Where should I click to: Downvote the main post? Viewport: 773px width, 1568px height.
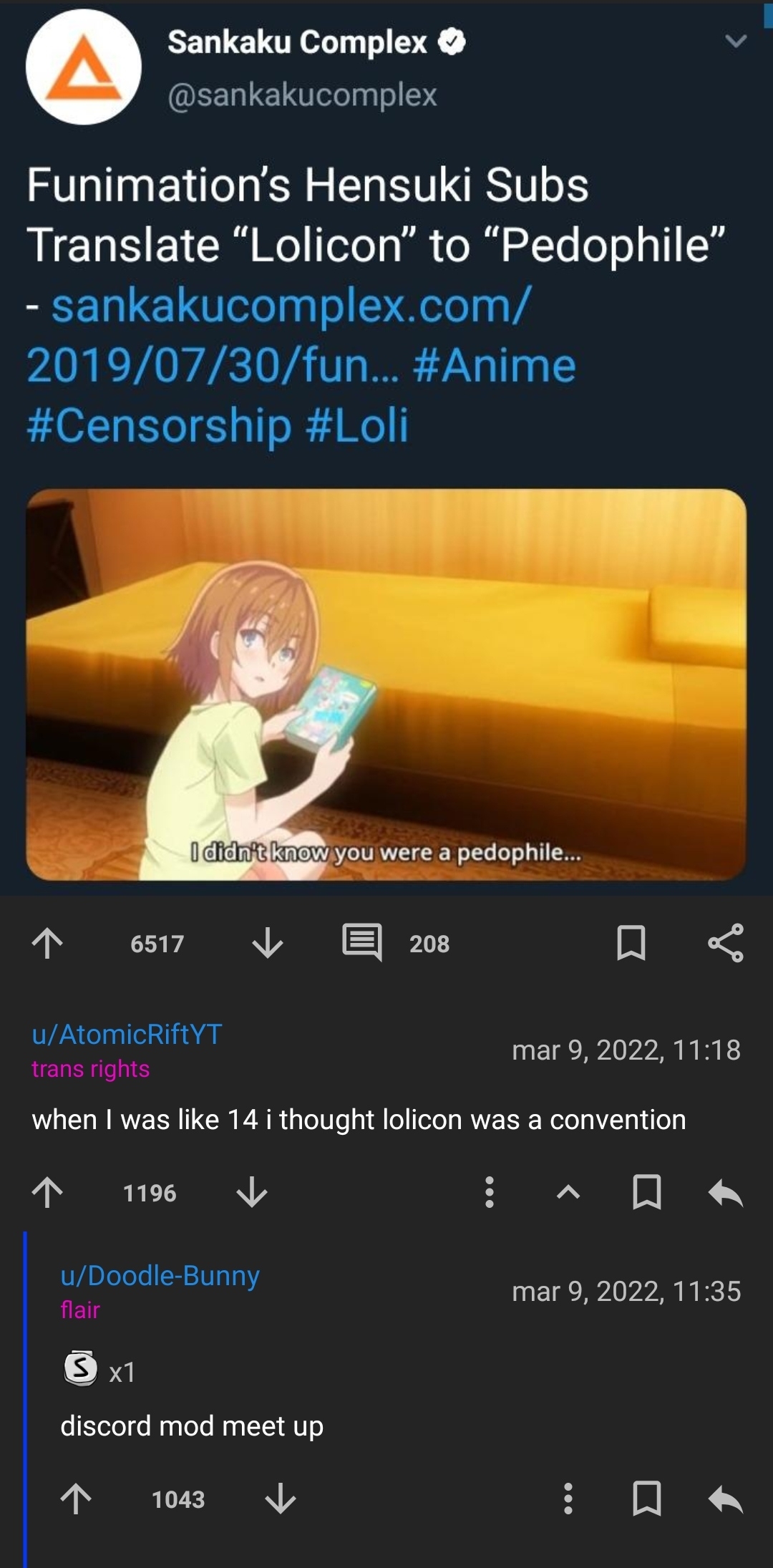268,943
